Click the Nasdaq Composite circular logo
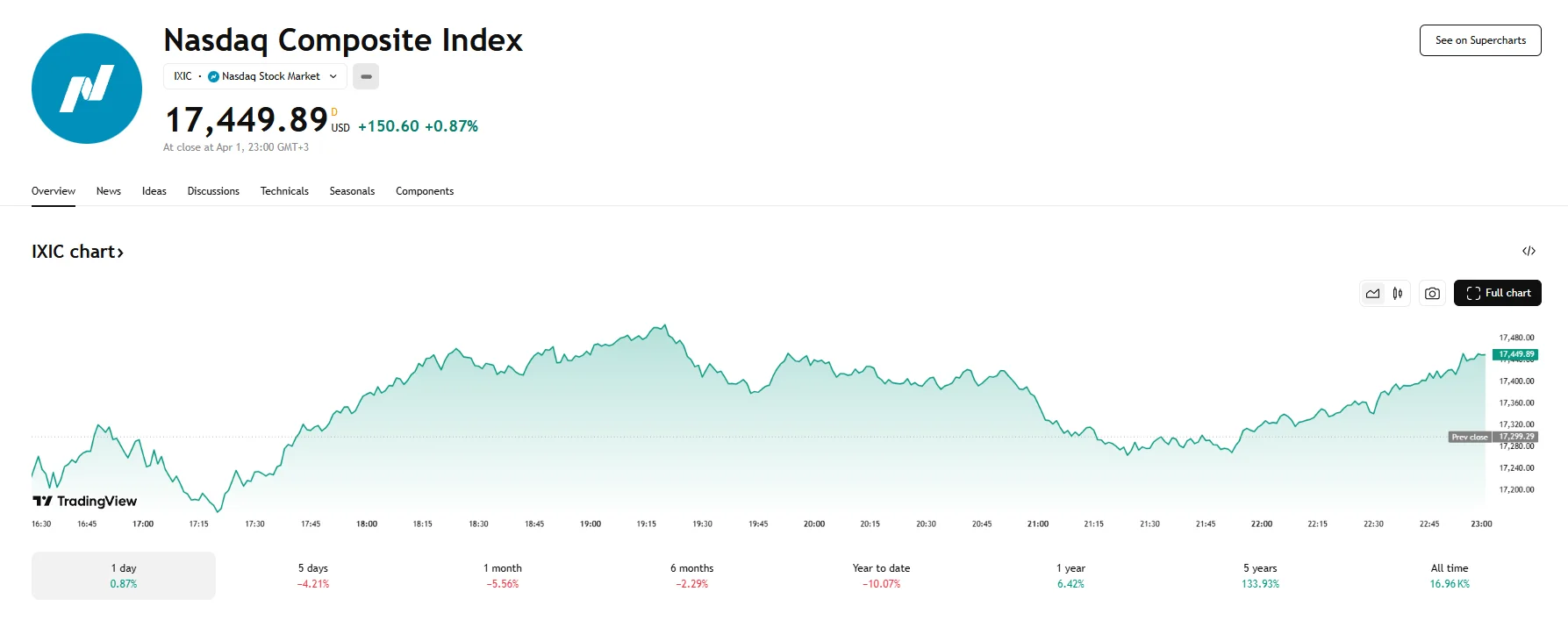Screen dimensions: 1568x620 click(86, 89)
